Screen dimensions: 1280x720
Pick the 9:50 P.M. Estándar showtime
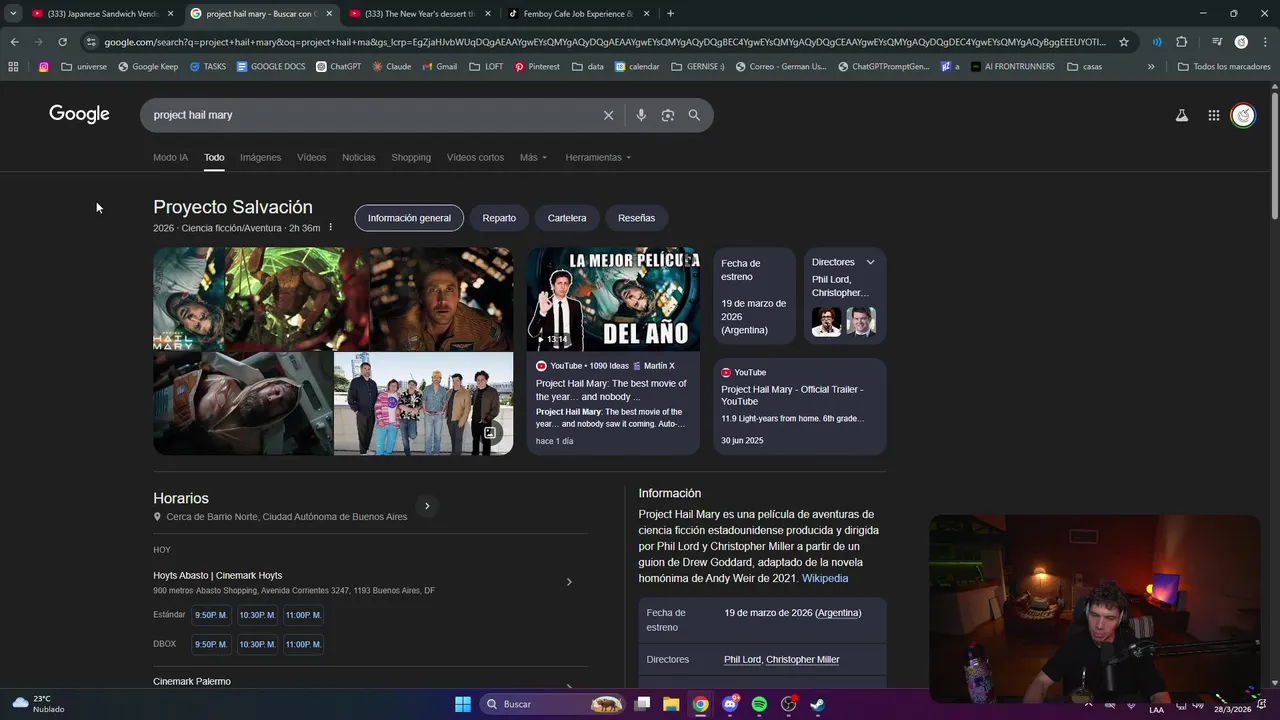click(x=211, y=615)
